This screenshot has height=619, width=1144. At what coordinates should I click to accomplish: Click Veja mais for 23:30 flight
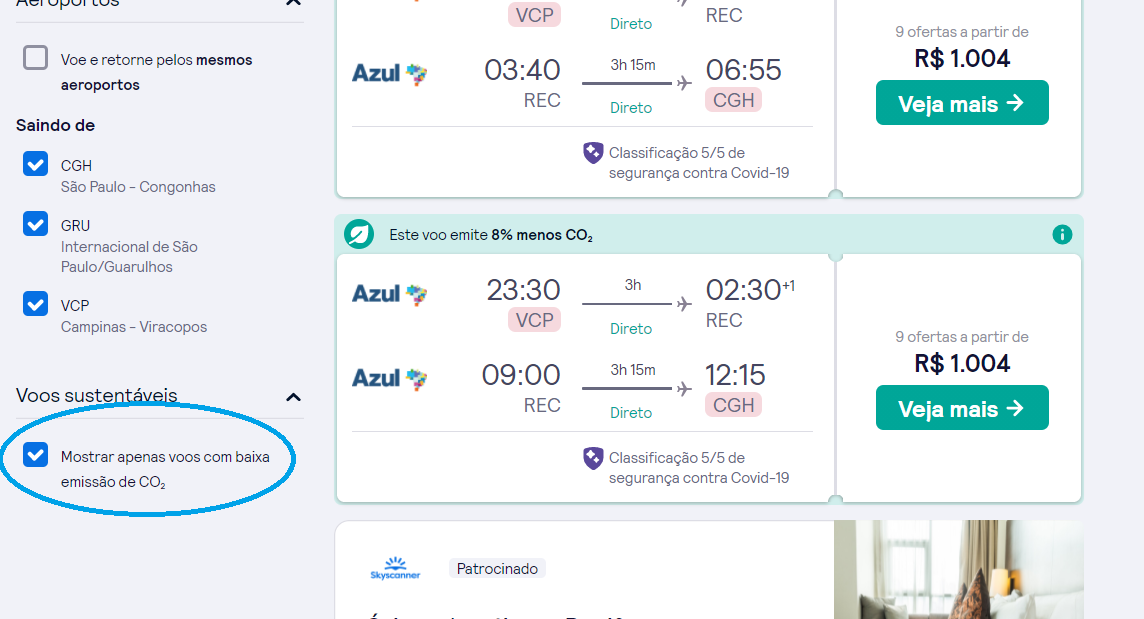[961, 408]
